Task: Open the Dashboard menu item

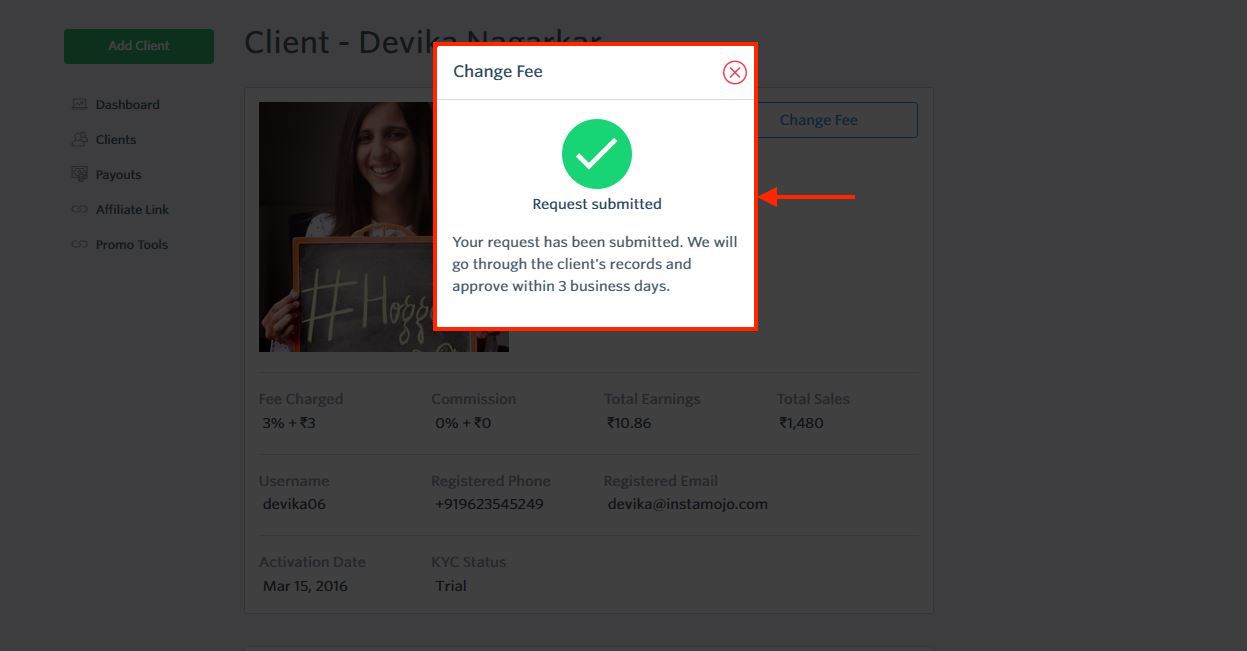Action: pyautogui.click(x=128, y=104)
